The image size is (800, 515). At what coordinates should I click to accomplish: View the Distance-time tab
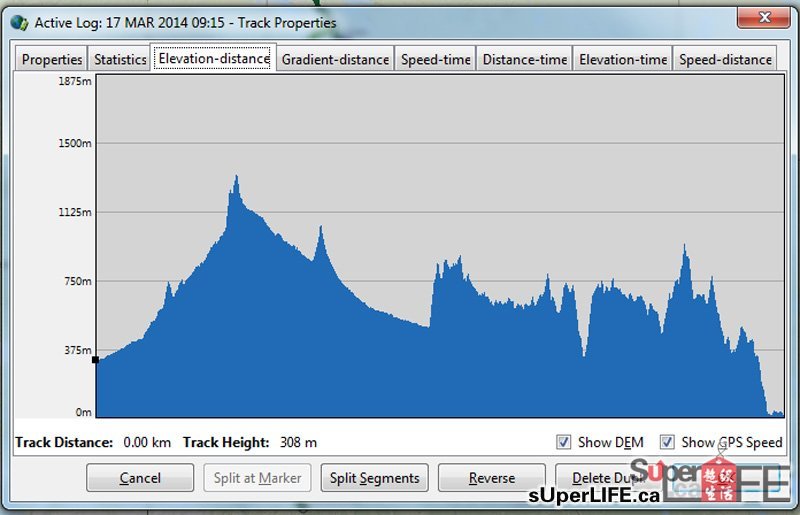tap(524, 60)
